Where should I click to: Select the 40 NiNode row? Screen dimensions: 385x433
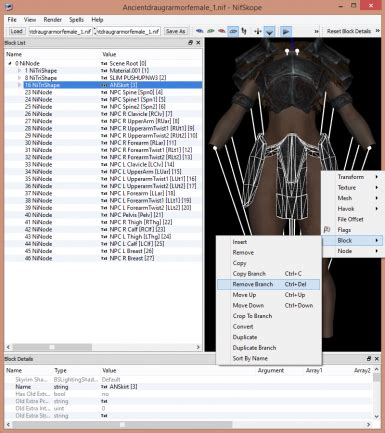click(103, 215)
